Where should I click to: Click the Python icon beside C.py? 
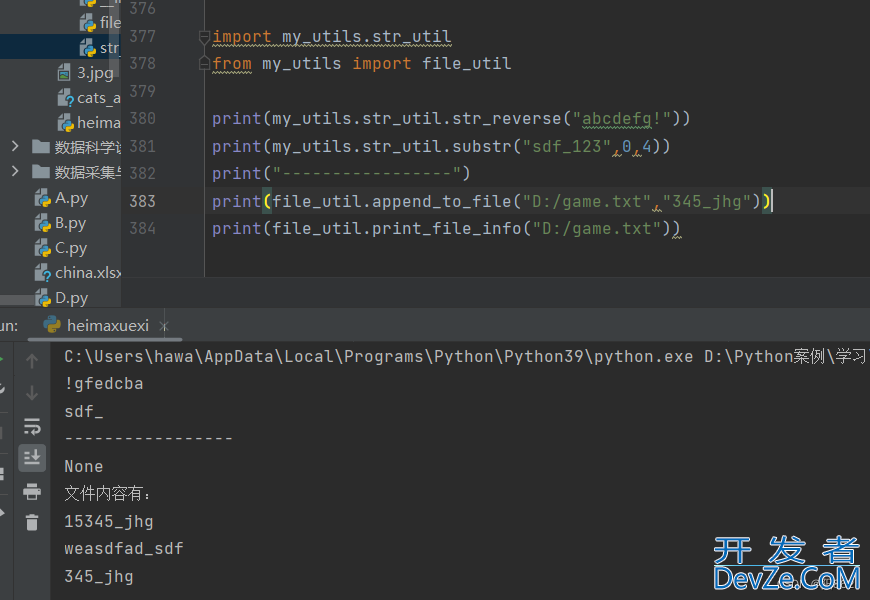pos(43,248)
